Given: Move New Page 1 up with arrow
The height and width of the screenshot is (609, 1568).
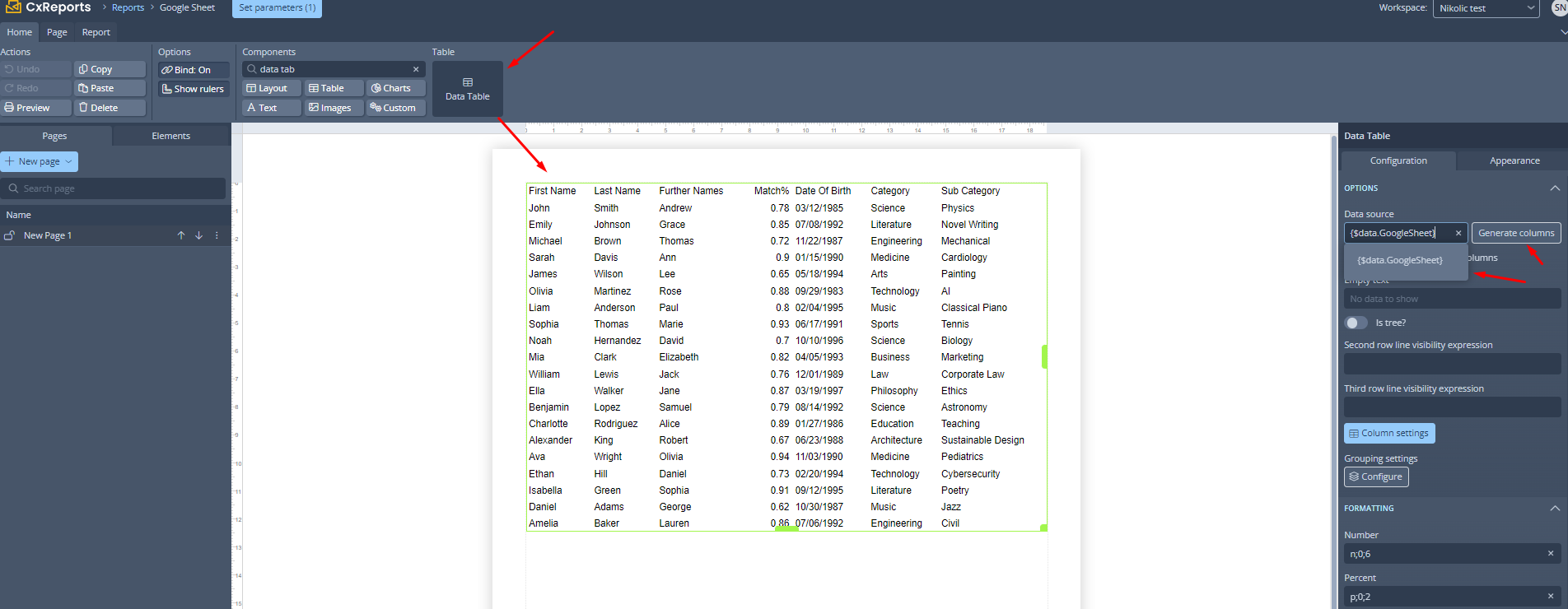Looking at the screenshot, I should click(x=181, y=235).
